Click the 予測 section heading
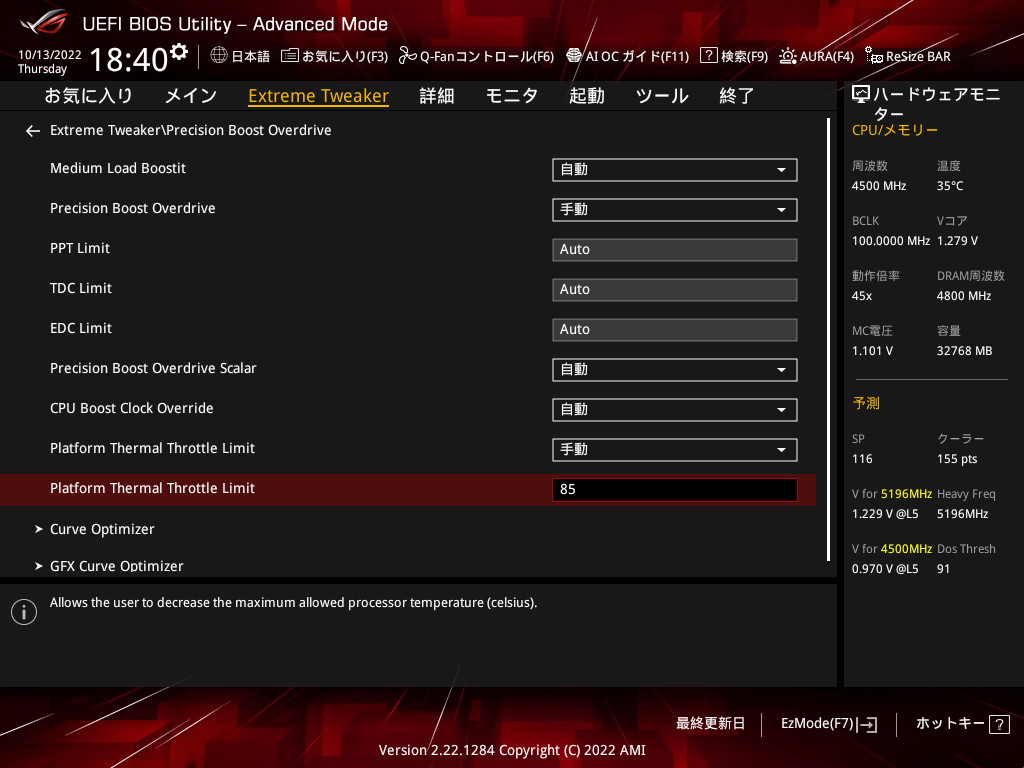 click(x=866, y=404)
